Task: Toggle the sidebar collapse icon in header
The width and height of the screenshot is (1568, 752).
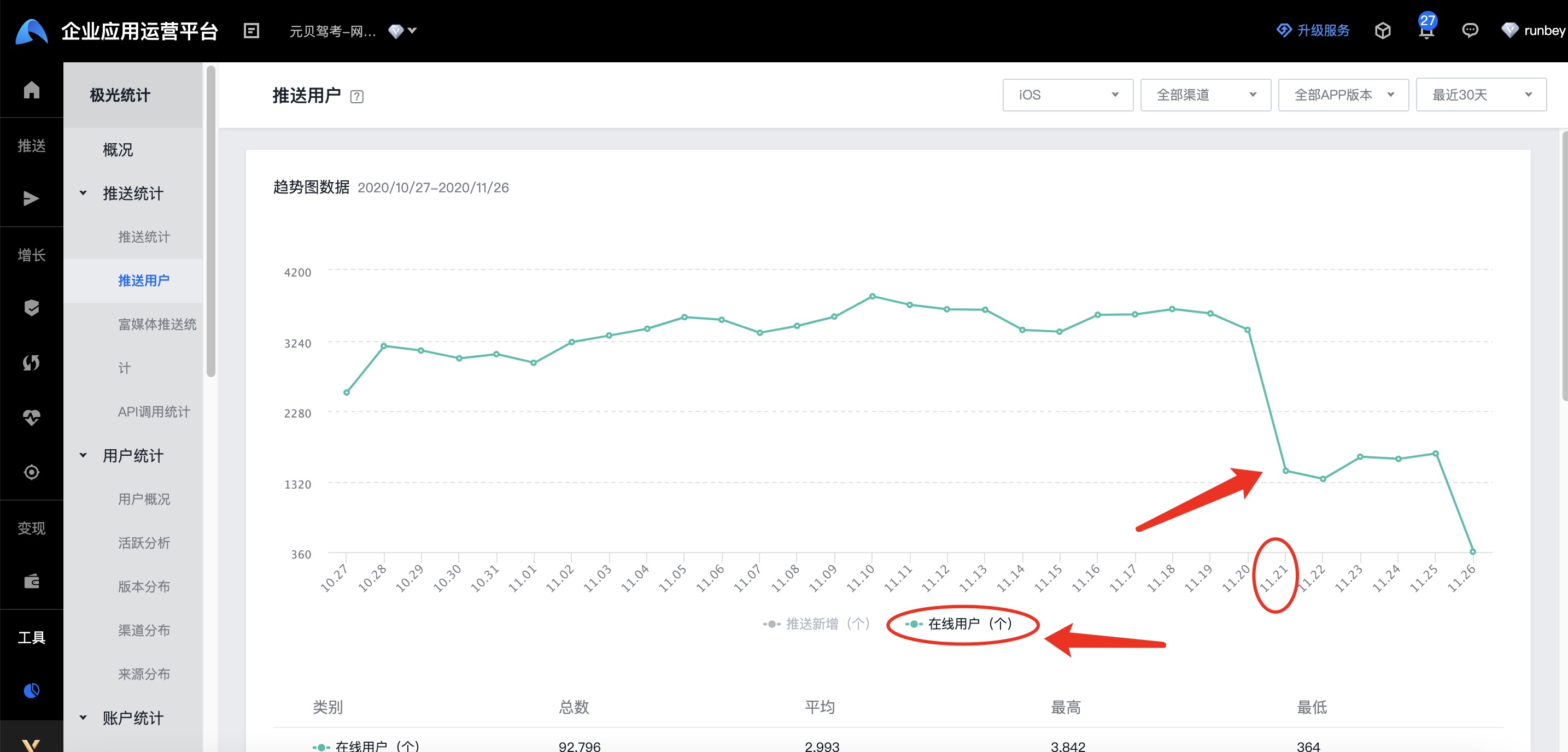Action: click(251, 31)
